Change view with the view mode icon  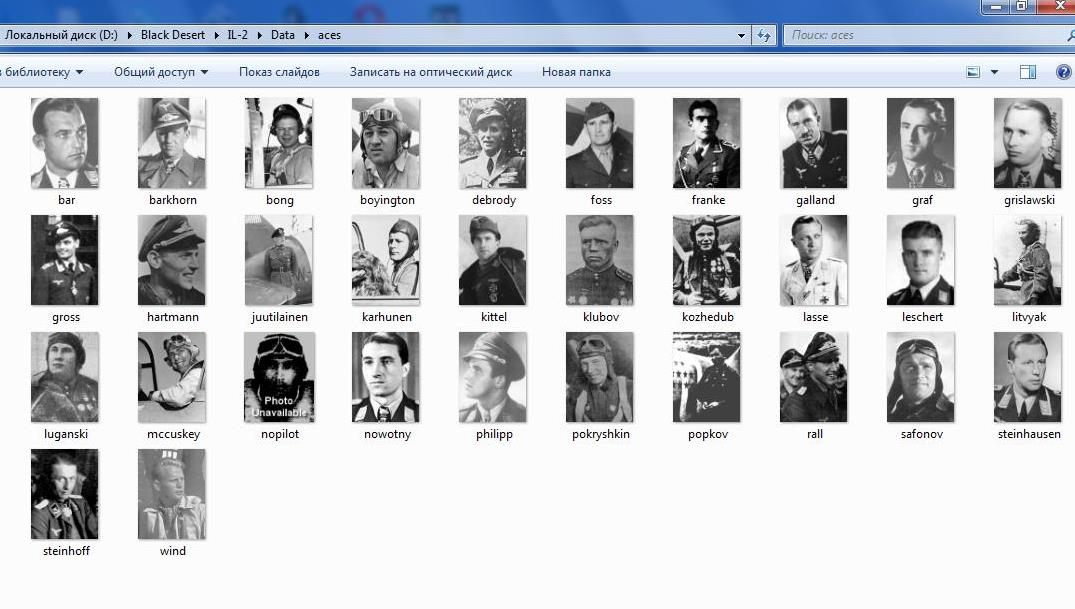973,72
